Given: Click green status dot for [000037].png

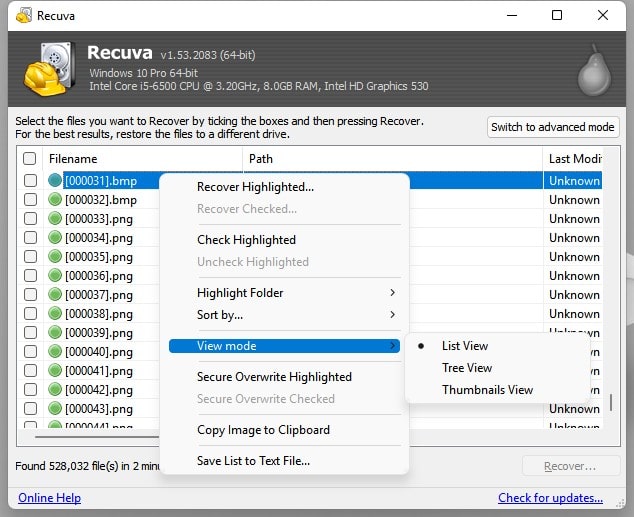Looking at the screenshot, I should (55, 294).
